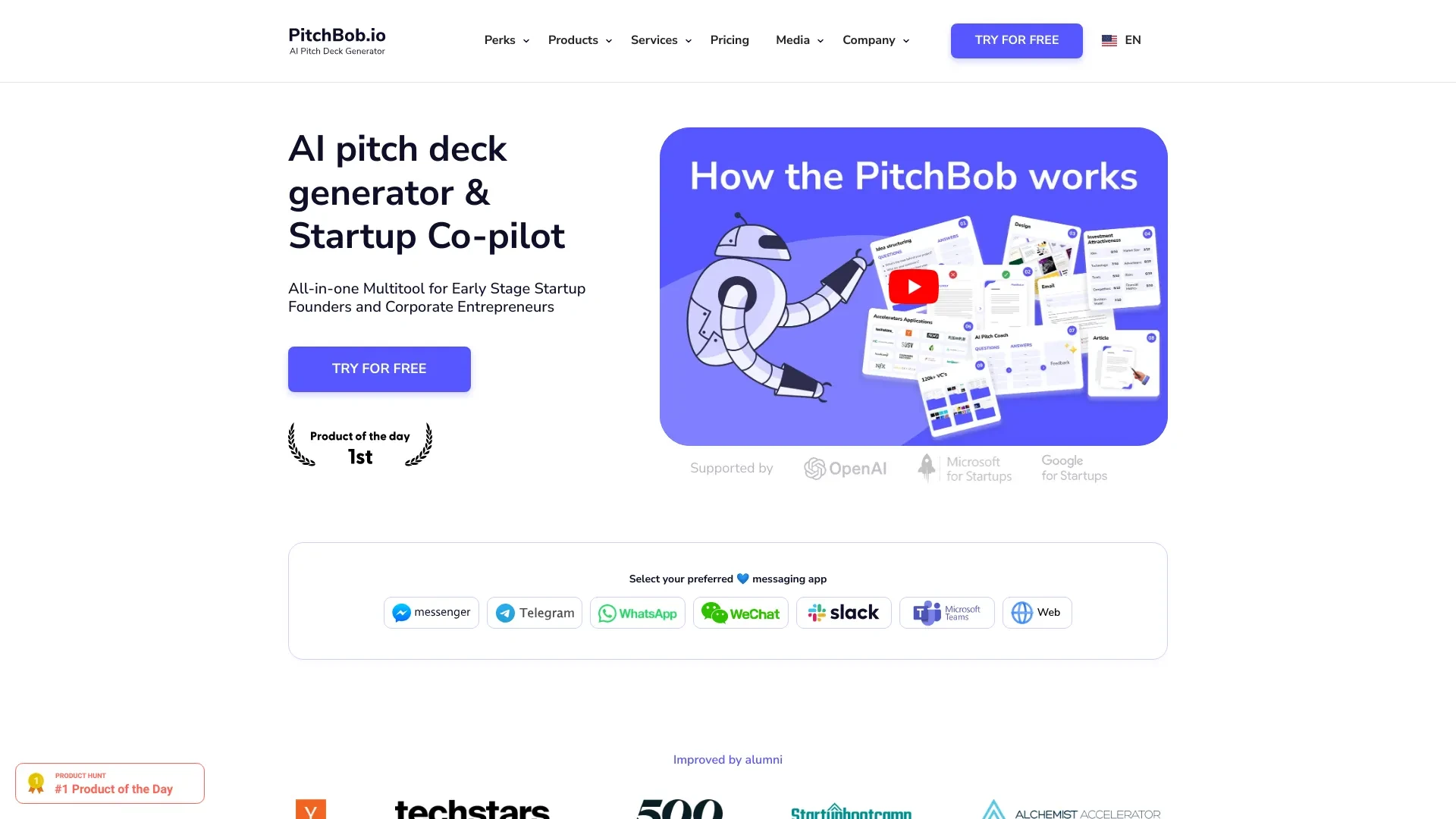Image resolution: width=1456 pixels, height=819 pixels.
Task: Click the Google for Startups icon
Action: pos(1073,467)
